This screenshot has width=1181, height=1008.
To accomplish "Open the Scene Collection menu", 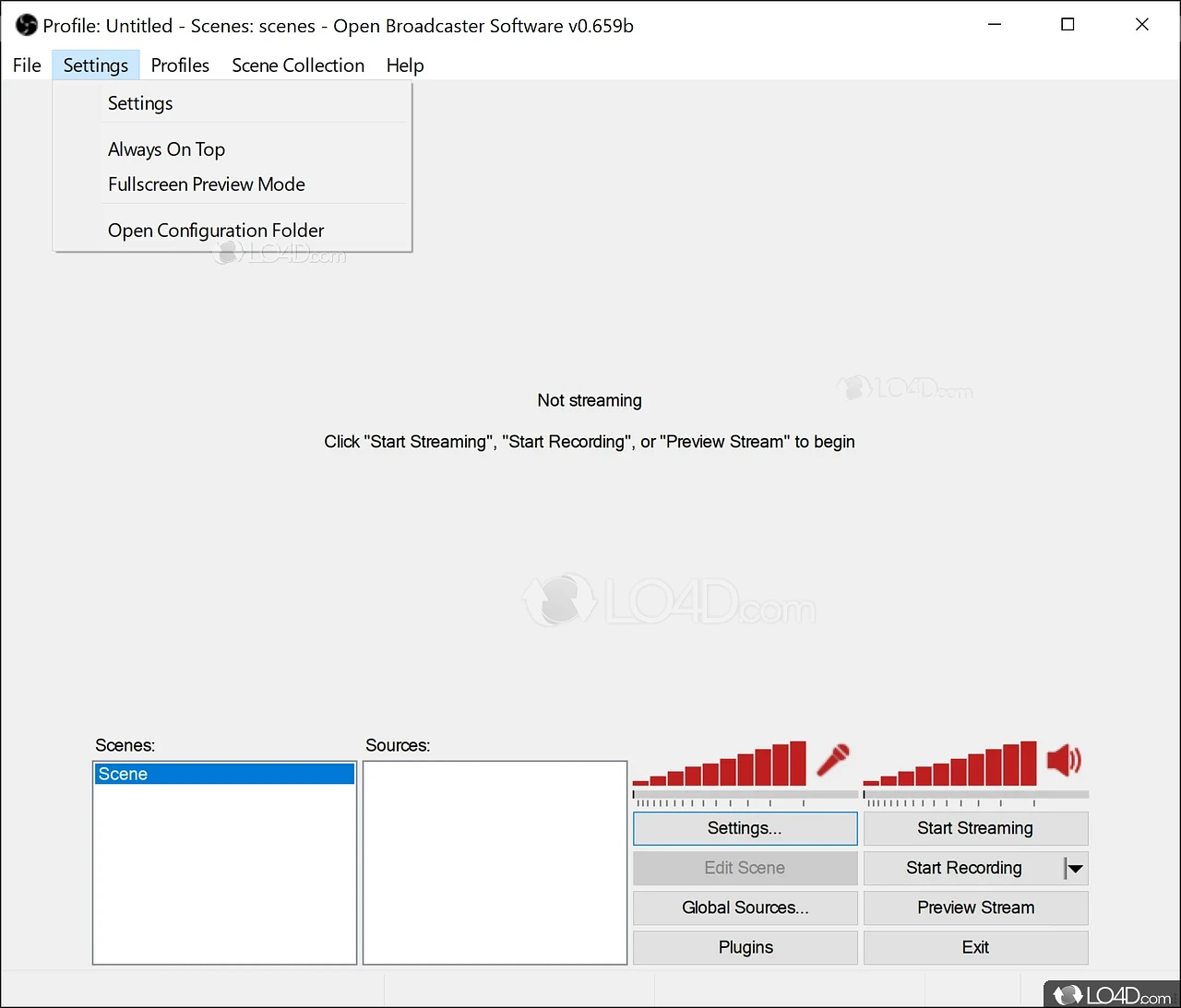I will click(298, 65).
